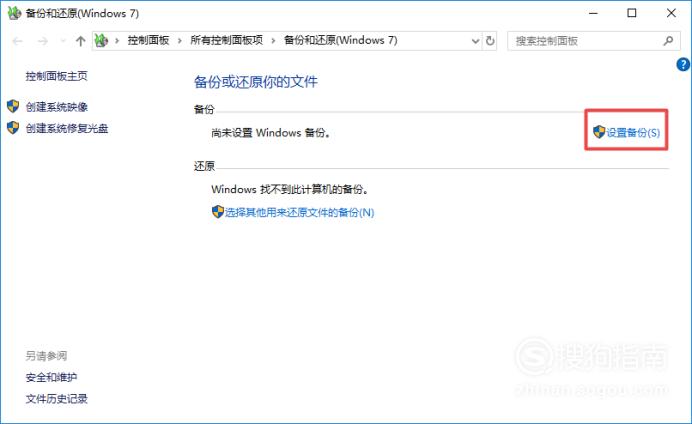This screenshot has height=424, width=692.
Task: Click shield icon beside 创建系统修复光盘
Action: (x=13, y=128)
